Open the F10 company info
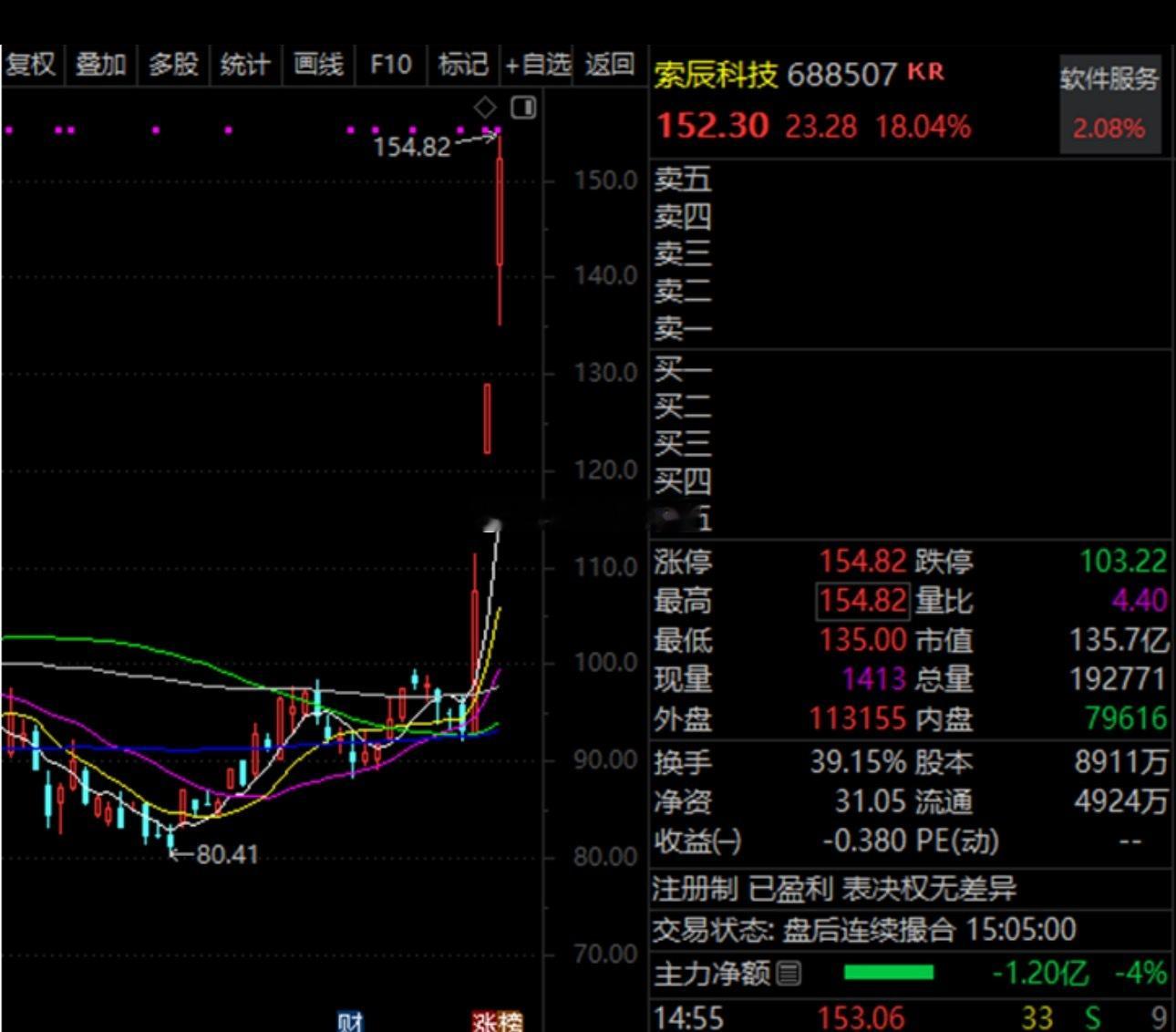The image size is (1176, 1032). click(391, 65)
